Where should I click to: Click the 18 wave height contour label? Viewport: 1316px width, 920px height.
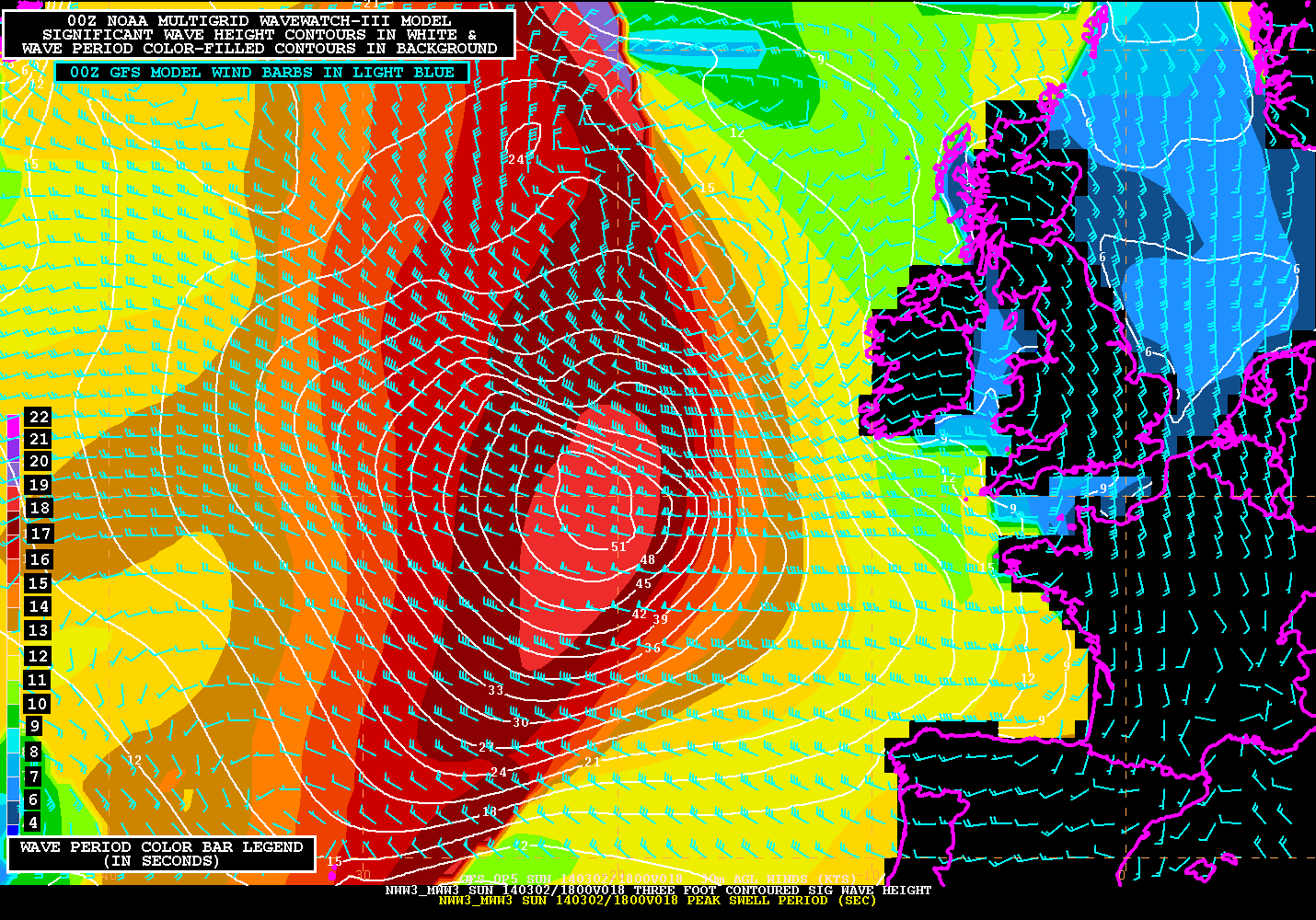click(490, 811)
